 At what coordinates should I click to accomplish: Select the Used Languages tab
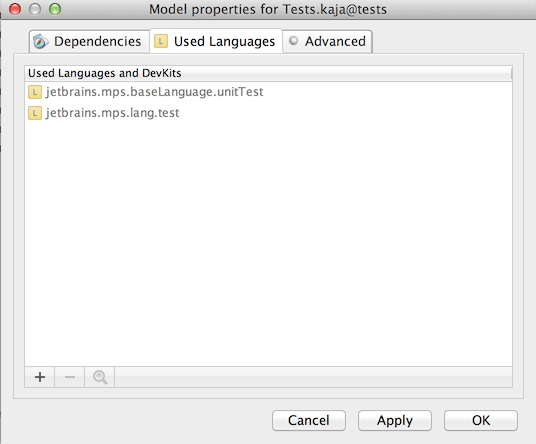coord(216,41)
